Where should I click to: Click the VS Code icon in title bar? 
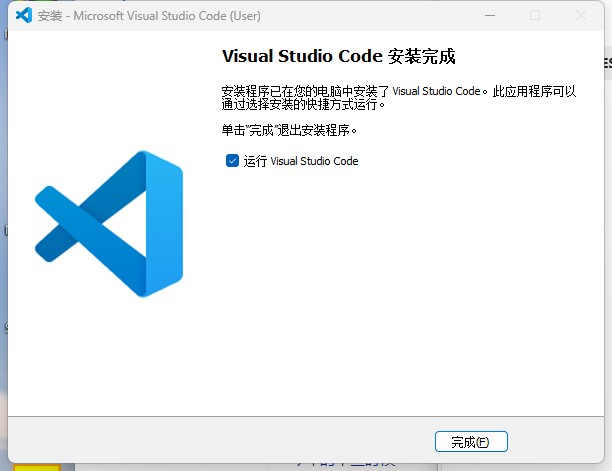[24, 15]
